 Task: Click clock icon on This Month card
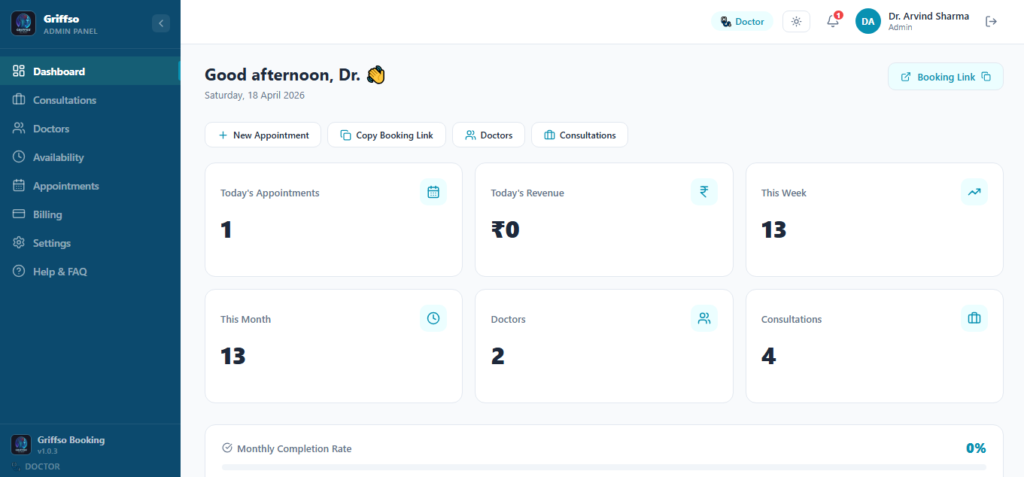click(433, 318)
